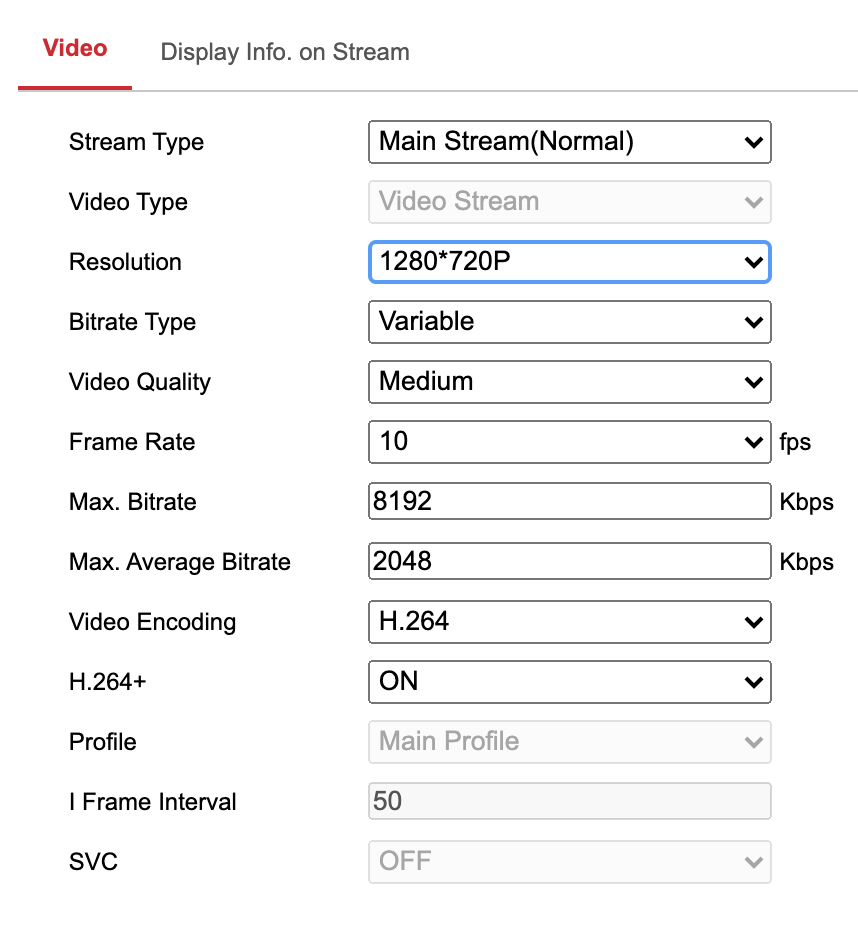Focus the Max. Average Bitrate field
Screen dimensions: 858x930
[x=569, y=562]
